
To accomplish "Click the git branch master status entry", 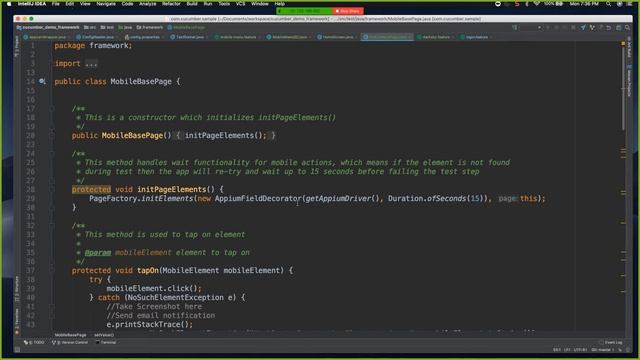I will 602,350.
